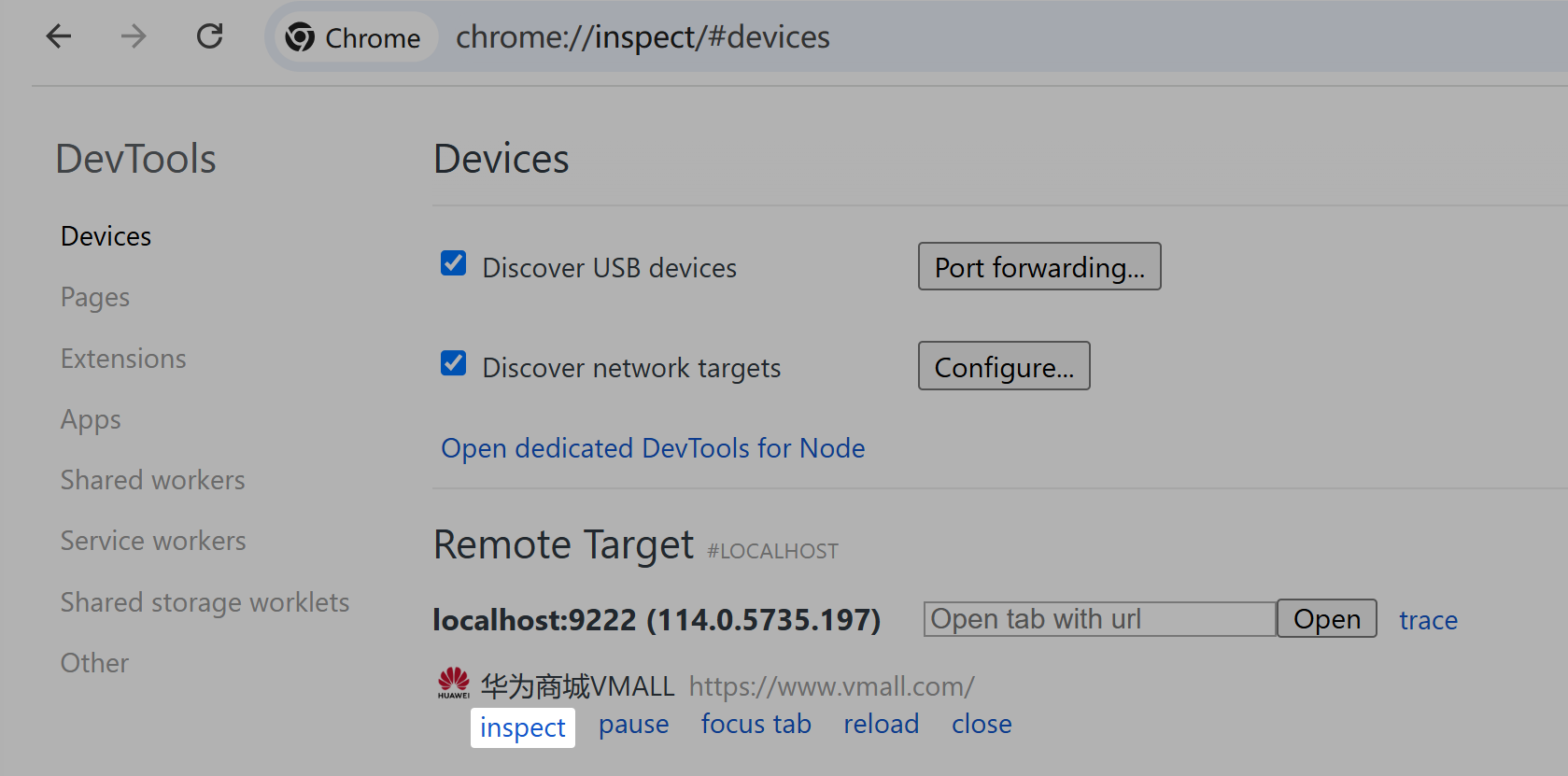Click the trace link for localhost:9222
Screen dimensions: 1568x776
tap(1428, 620)
